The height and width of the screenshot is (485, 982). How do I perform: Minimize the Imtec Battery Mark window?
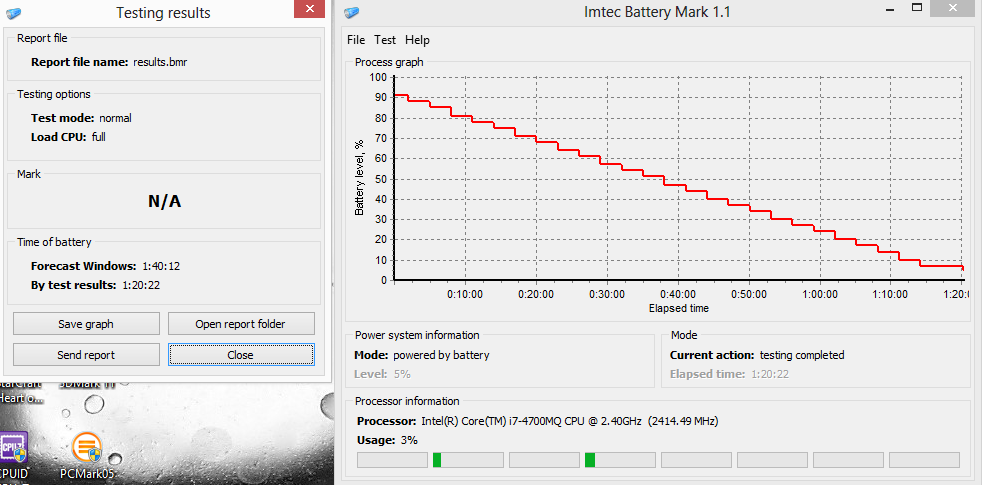[x=890, y=8]
